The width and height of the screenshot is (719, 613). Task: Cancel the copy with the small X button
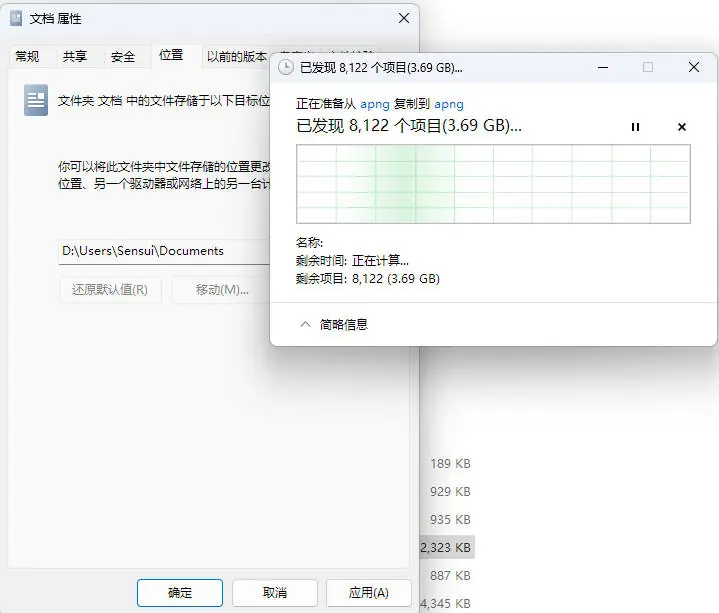click(682, 127)
